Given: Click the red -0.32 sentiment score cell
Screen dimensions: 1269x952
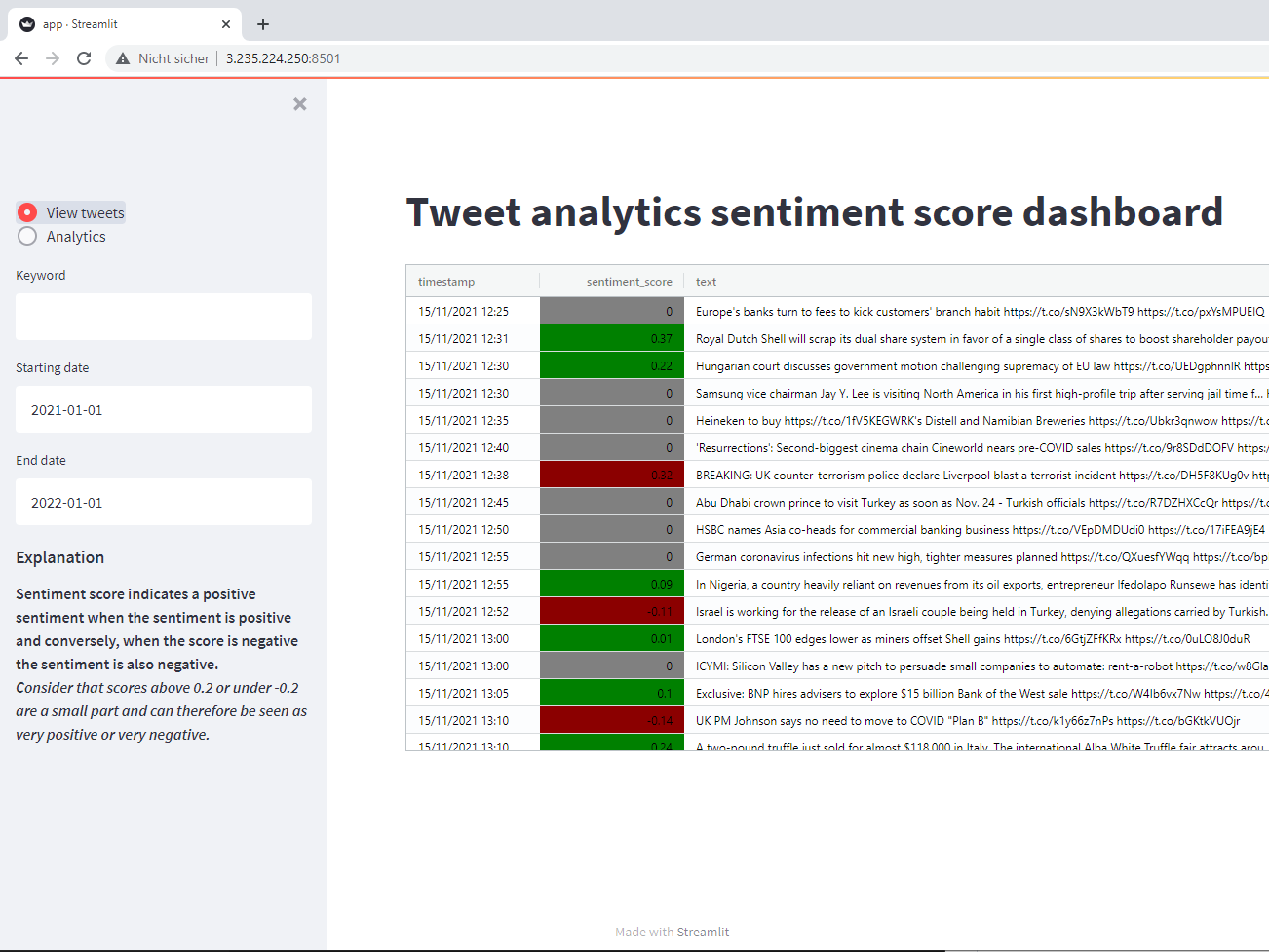Looking at the screenshot, I should (x=612, y=475).
